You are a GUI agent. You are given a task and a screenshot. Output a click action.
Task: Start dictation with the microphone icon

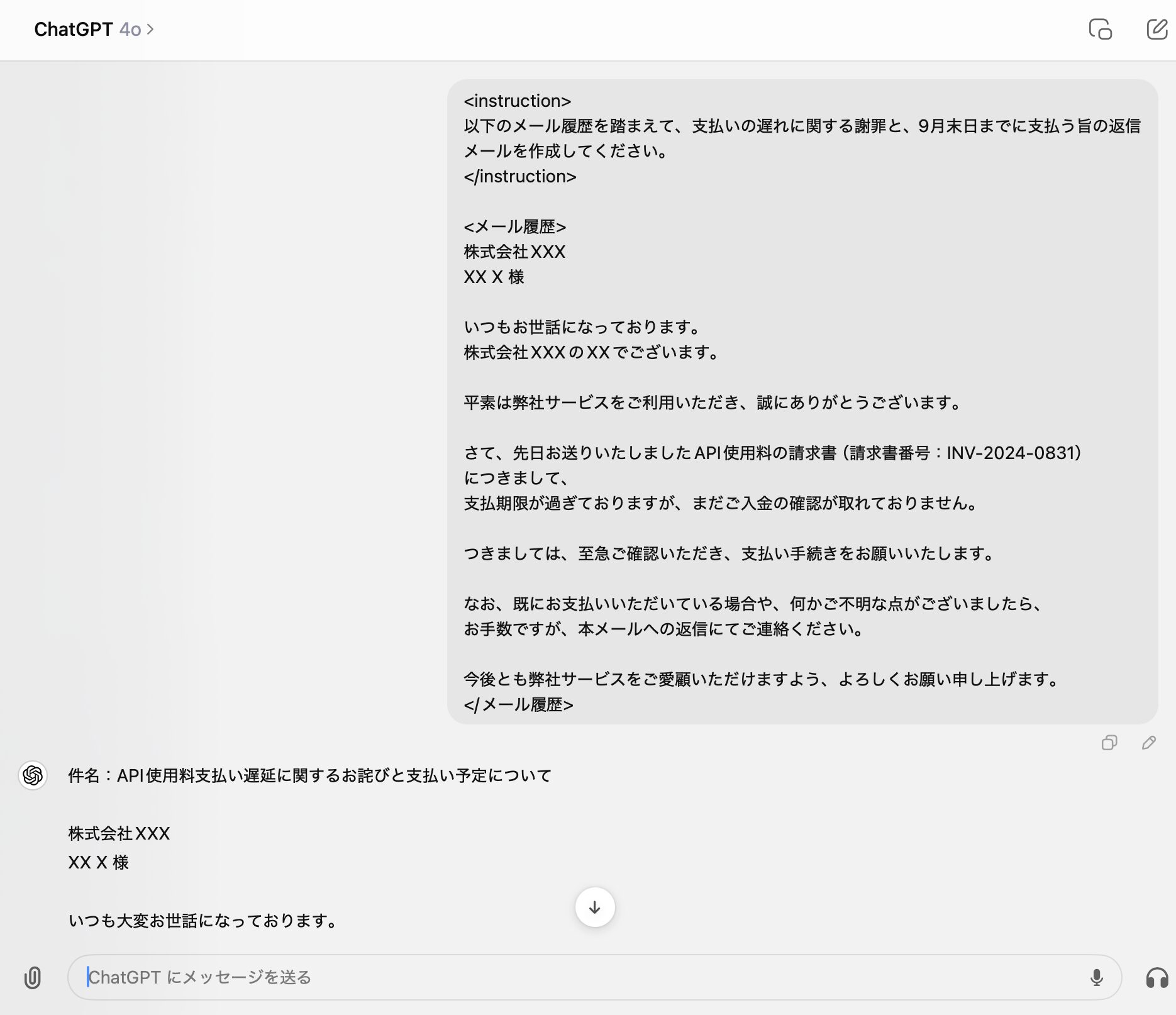pyautogui.click(x=1096, y=977)
